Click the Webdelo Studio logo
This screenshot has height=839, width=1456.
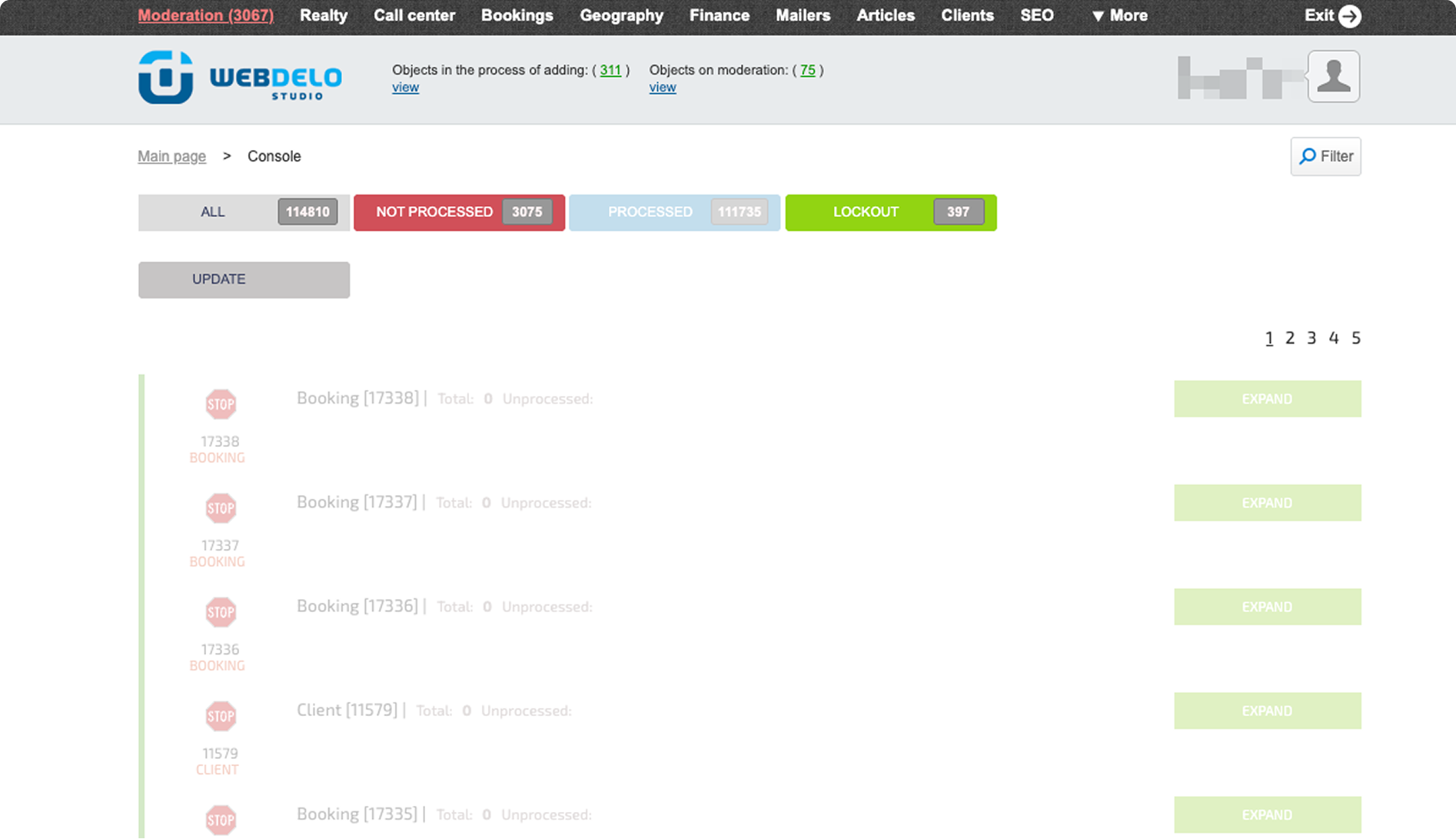click(x=240, y=77)
